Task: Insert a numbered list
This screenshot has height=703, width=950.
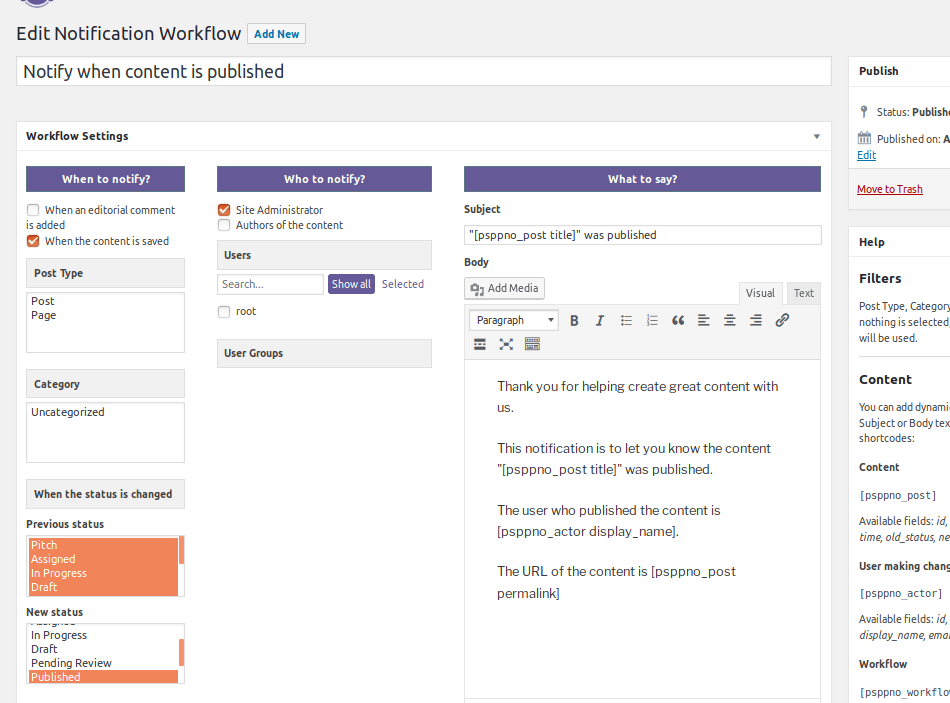Action: [x=652, y=320]
